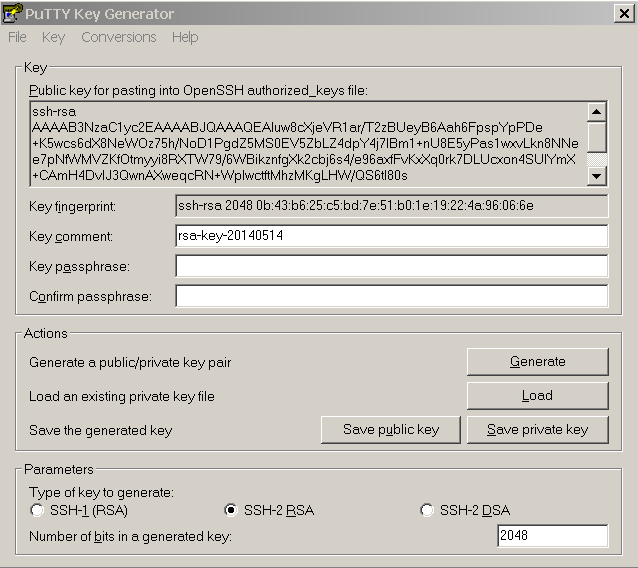The width and height of the screenshot is (638, 568).
Task: Close the PuTTY Key Generator window
Action: coord(624,13)
